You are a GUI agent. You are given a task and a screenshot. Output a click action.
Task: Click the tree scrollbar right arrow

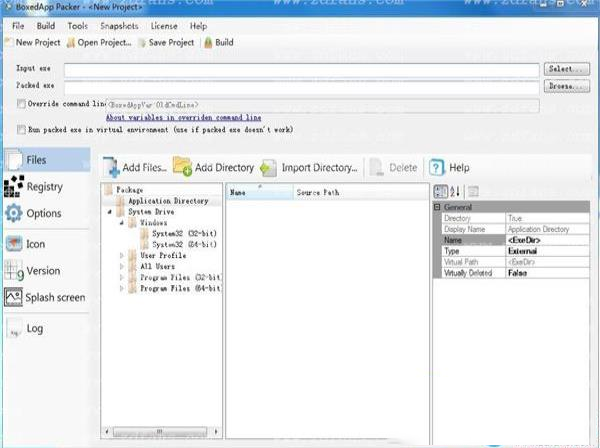(x=216, y=432)
